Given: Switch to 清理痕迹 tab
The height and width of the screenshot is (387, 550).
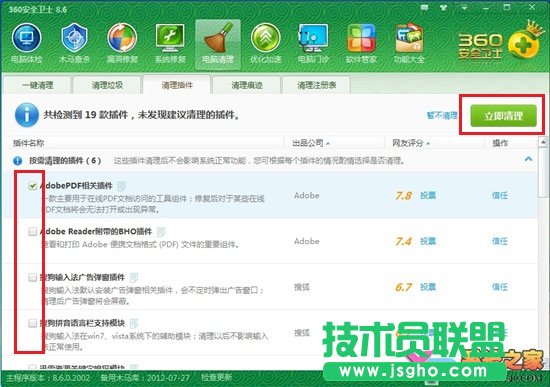Looking at the screenshot, I should (x=247, y=85).
